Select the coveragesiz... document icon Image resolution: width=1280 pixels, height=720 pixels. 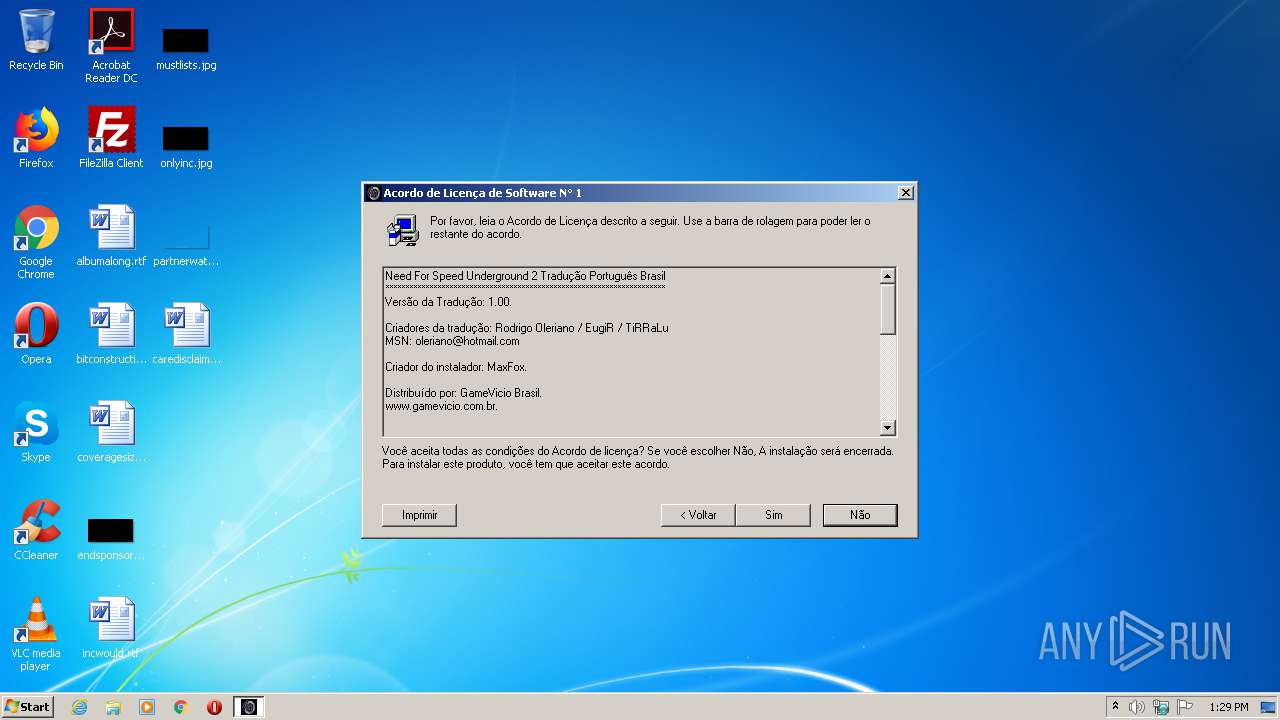point(111,432)
